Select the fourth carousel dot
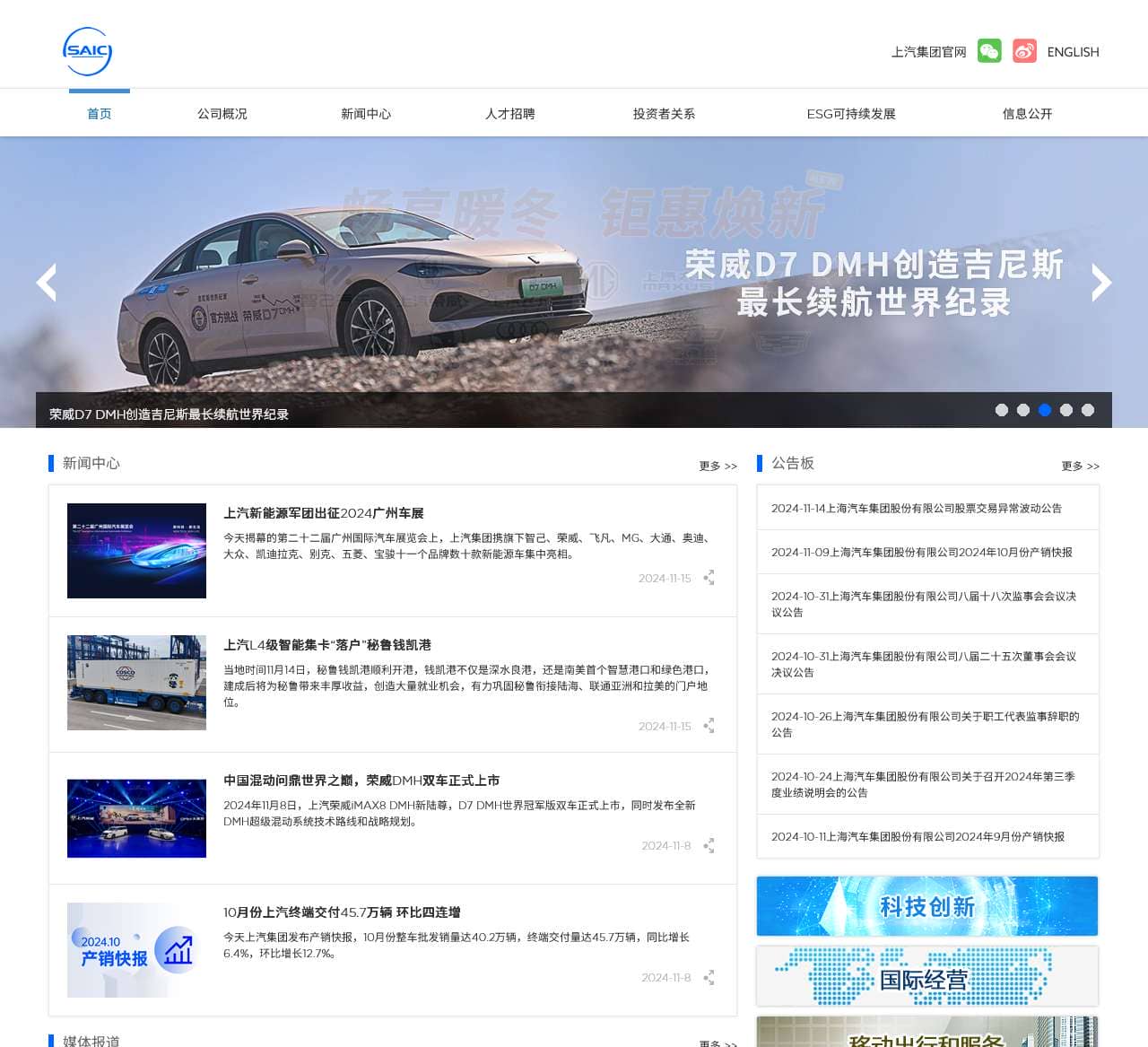This screenshot has height=1047, width=1148. coord(1066,410)
